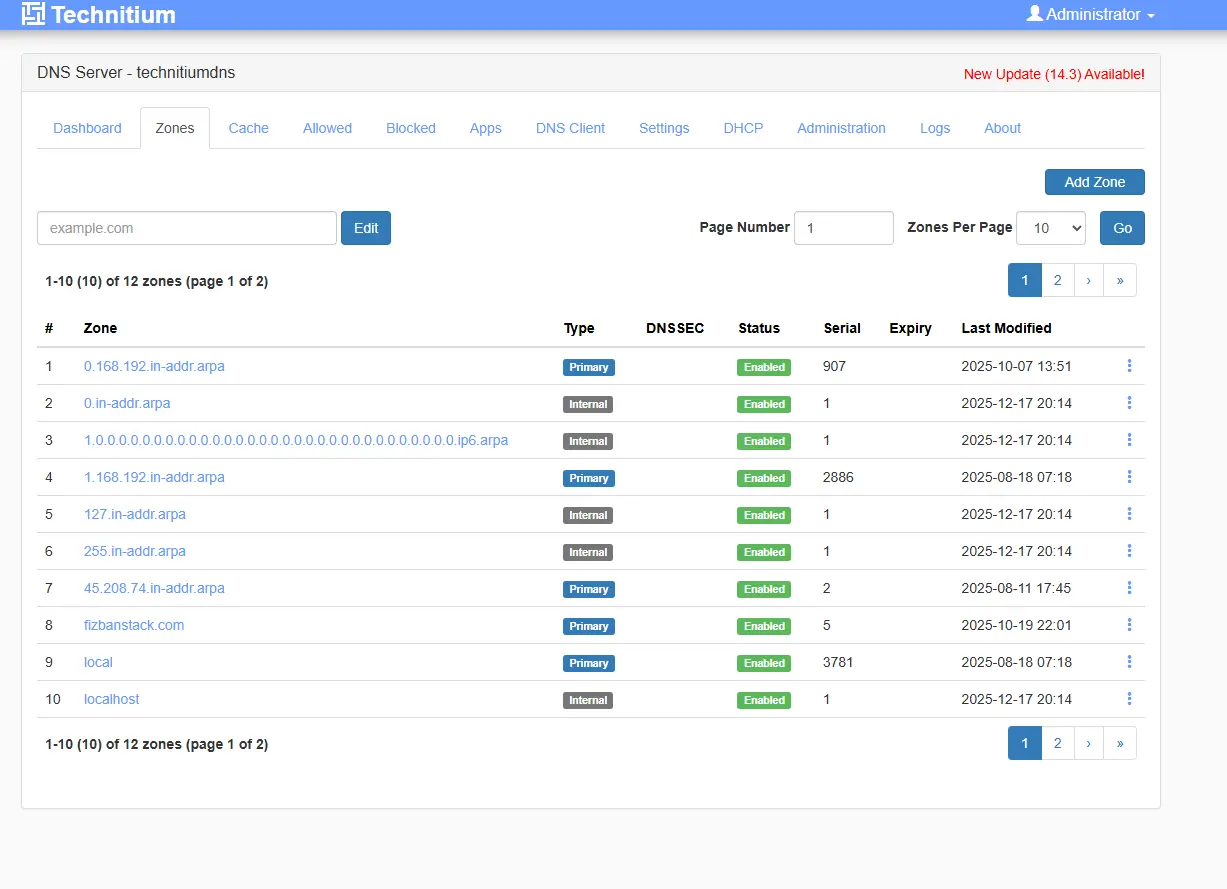Open options menu for 127.in-addr.arpa row
The width and height of the screenshot is (1227, 889).
[1129, 514]
